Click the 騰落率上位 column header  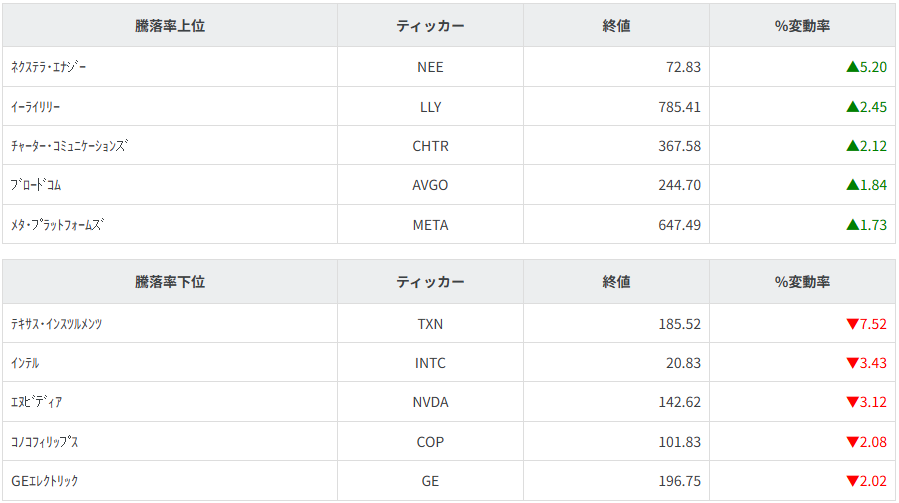[x=170, y=26]
